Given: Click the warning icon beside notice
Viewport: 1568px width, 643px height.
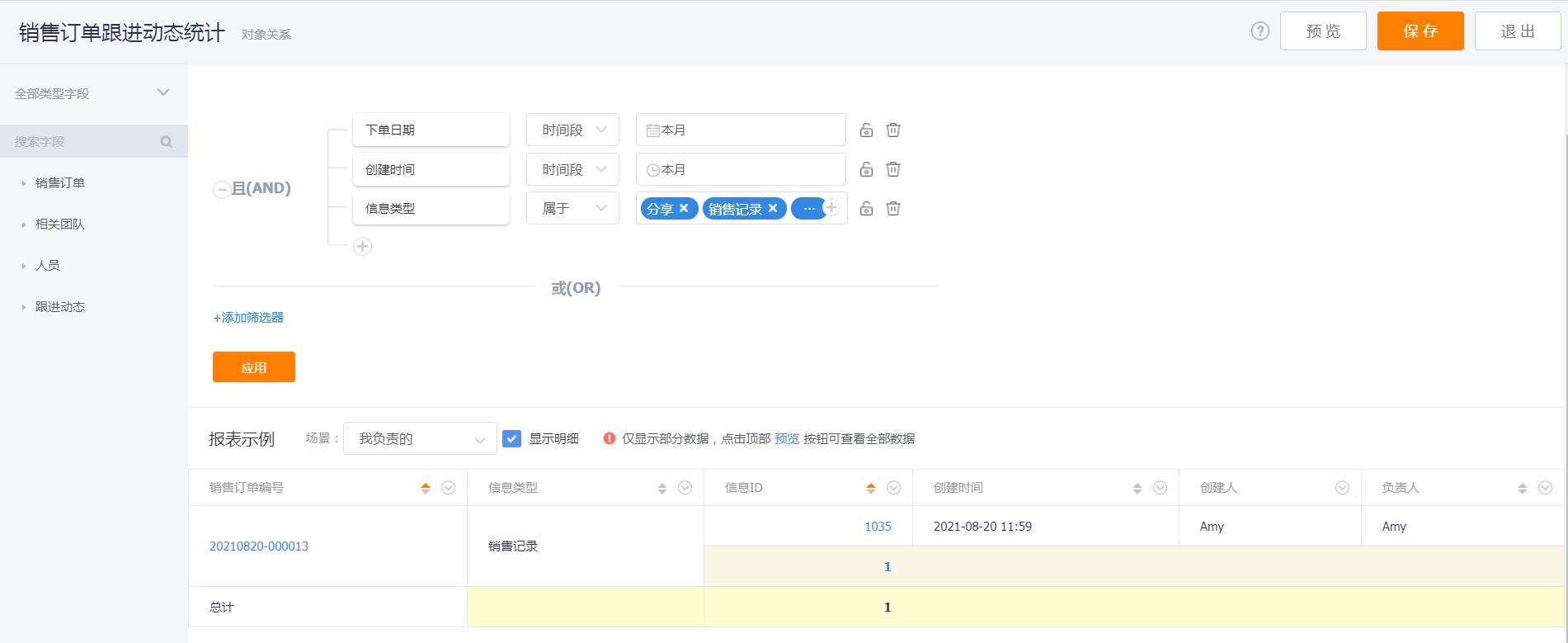Looking at the screenshot, I should tap(609, 438).
